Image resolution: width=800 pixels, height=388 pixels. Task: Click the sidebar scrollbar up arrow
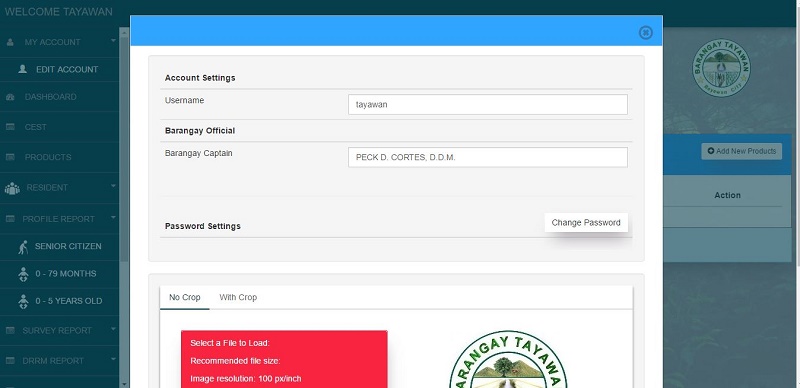124,32
